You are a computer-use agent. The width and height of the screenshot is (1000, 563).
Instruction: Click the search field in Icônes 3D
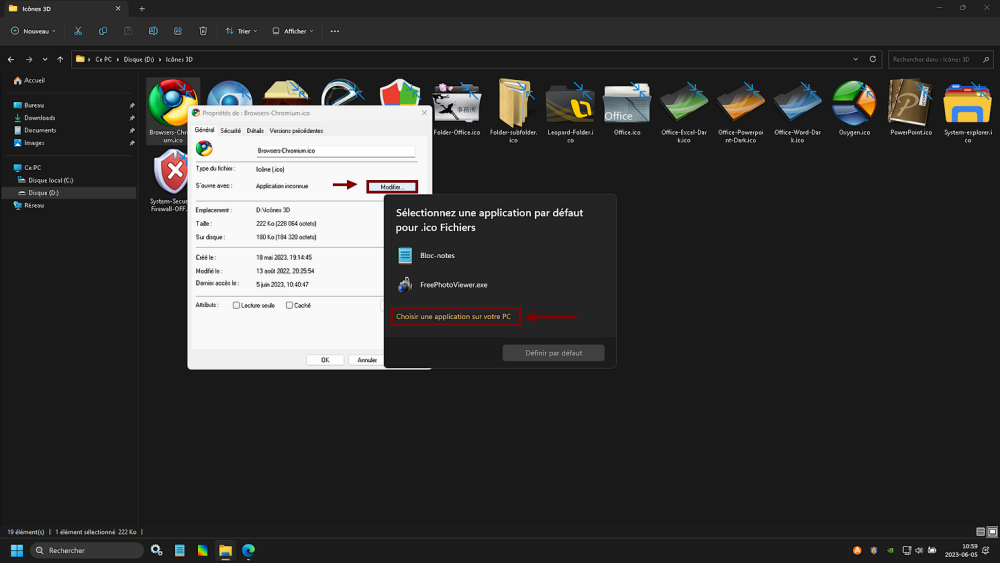pyautogui.click(x=930, y=59)
